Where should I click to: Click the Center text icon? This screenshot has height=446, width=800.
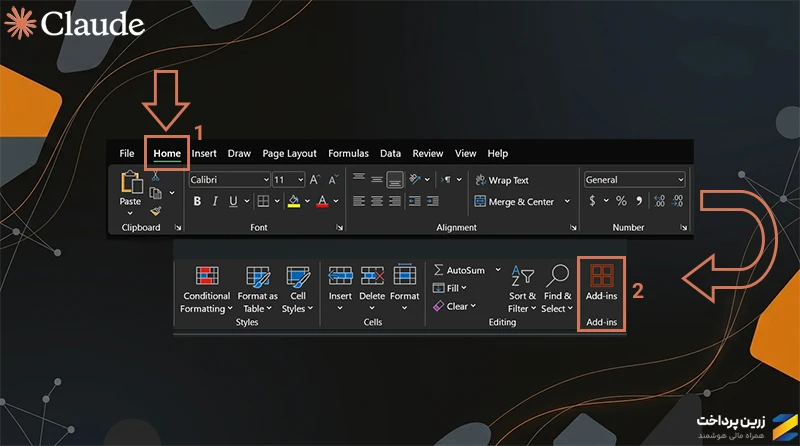point(377,201)
